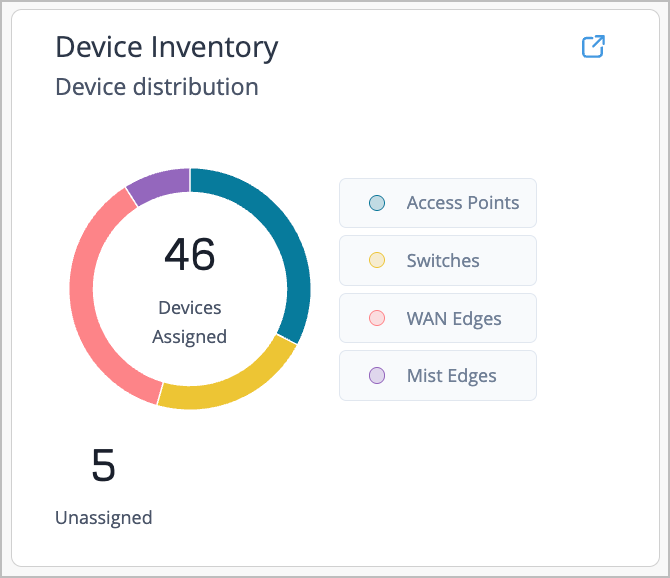Click the 5 Unassigned count
Viewport: 670px width, 578px height.
(103, 465)
